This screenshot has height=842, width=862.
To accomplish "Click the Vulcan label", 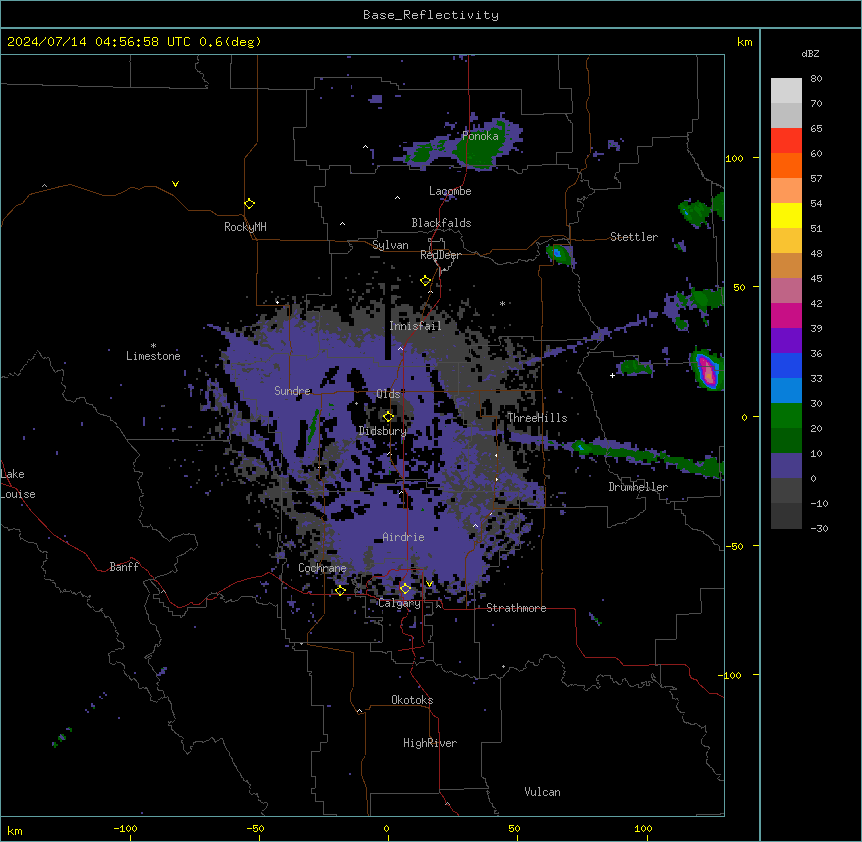I will coord(543,792).
